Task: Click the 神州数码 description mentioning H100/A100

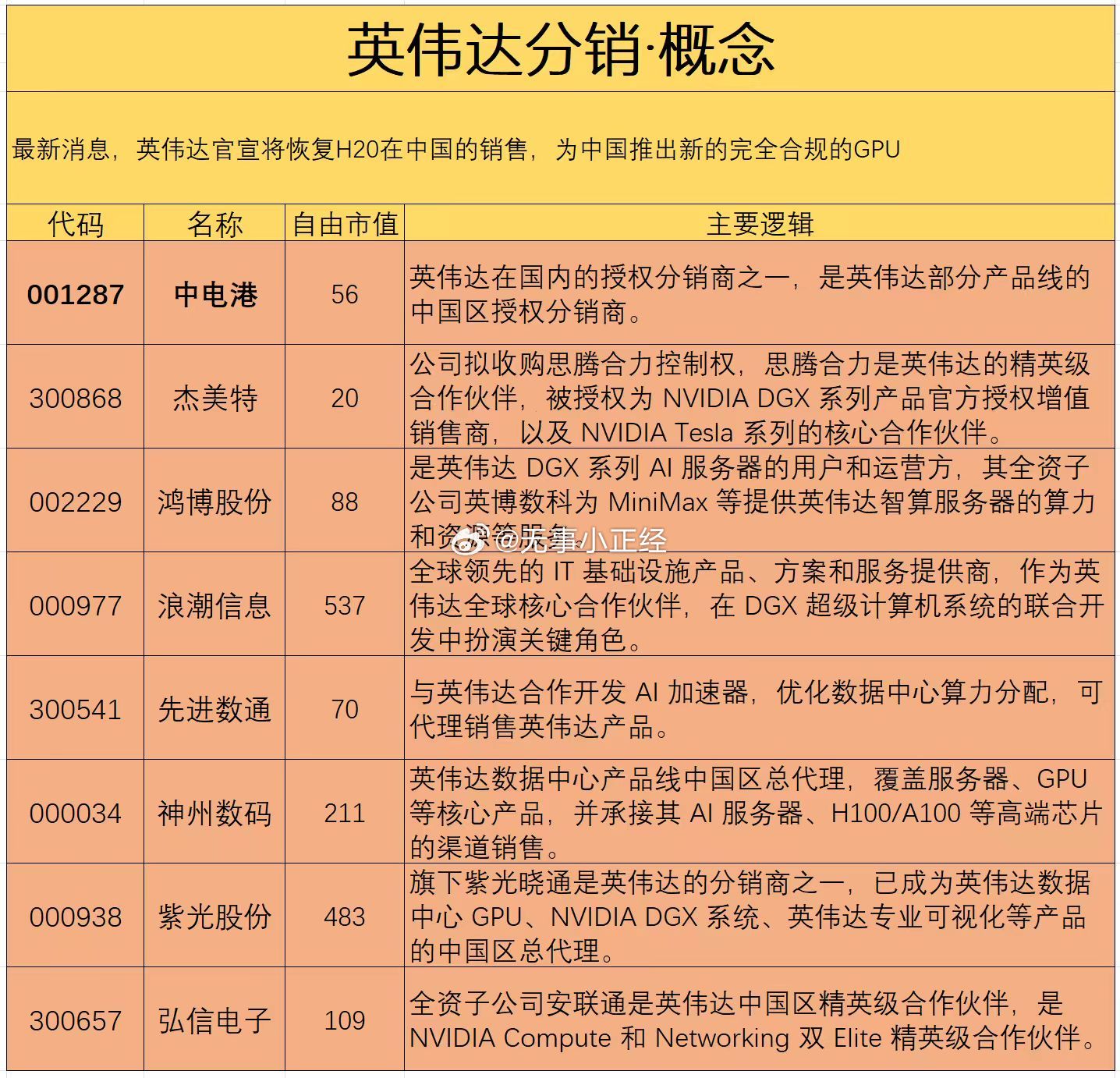Action: [x=760, y=812]
